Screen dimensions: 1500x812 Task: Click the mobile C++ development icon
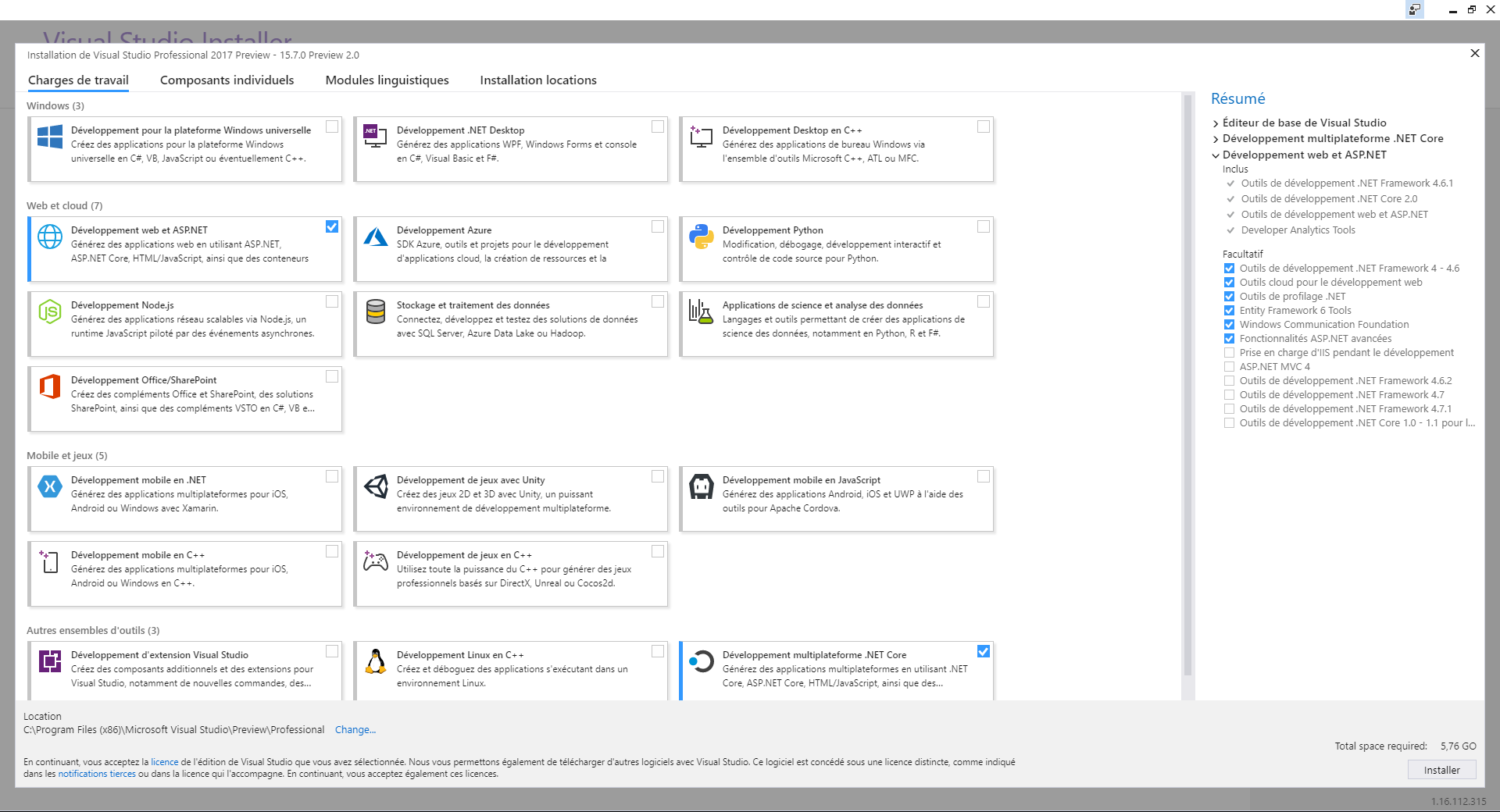(x=50, y=561)
